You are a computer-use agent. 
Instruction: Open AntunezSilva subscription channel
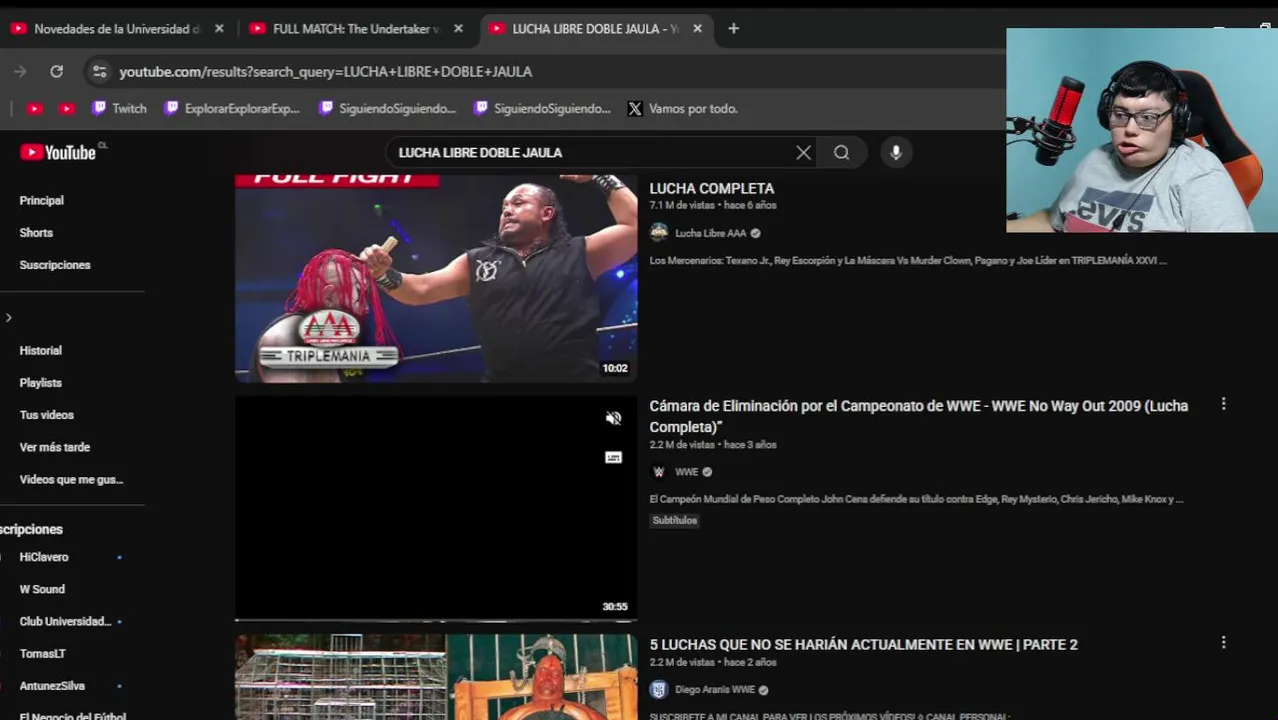pyautogui.click(x=52, y=685)
